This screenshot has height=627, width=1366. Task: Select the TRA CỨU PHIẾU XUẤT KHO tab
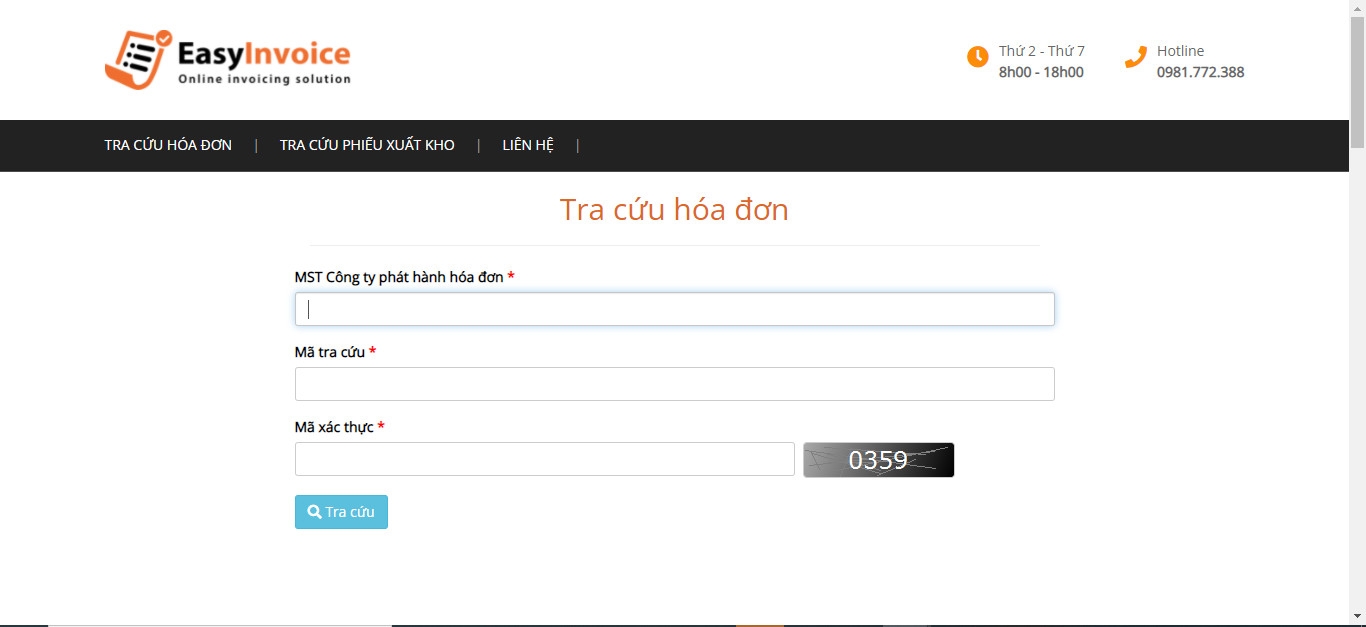point(367,145)
